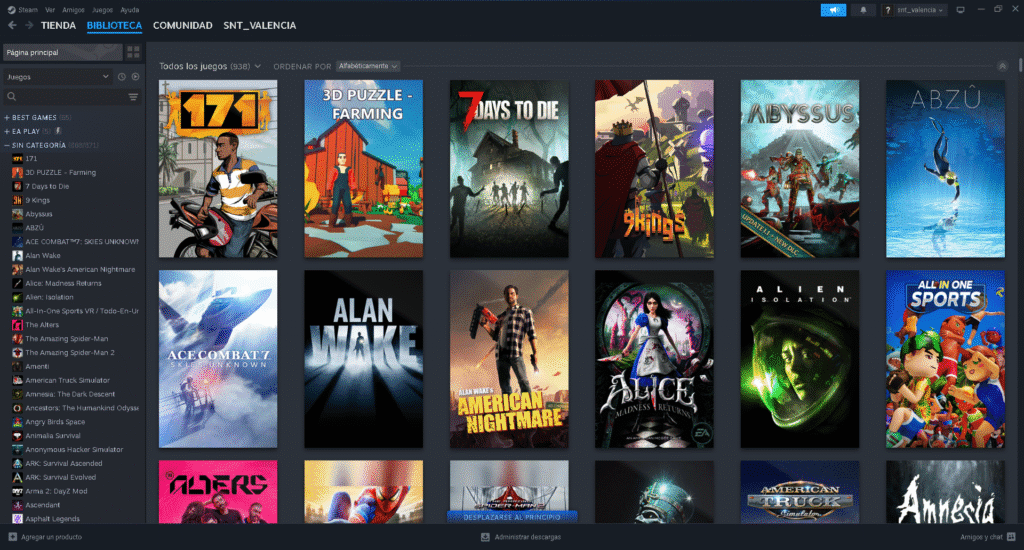Open Administrar descargas

tap(520, 537)
